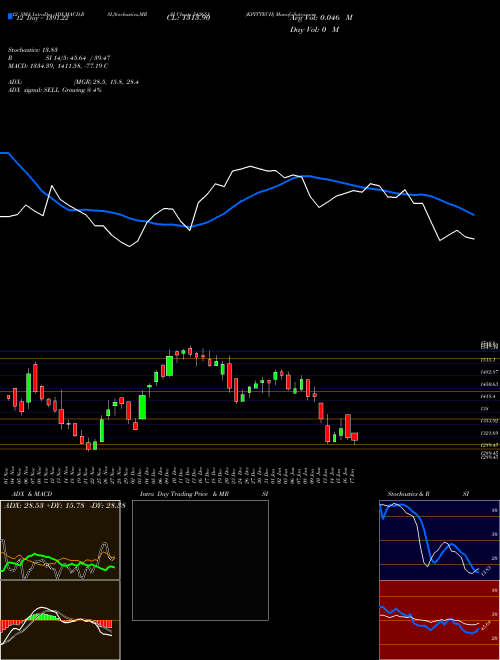Click the 1321.69 price axis label
This screenshot has width=500, height=660.
pyautogui.click(x=489, y=433)
